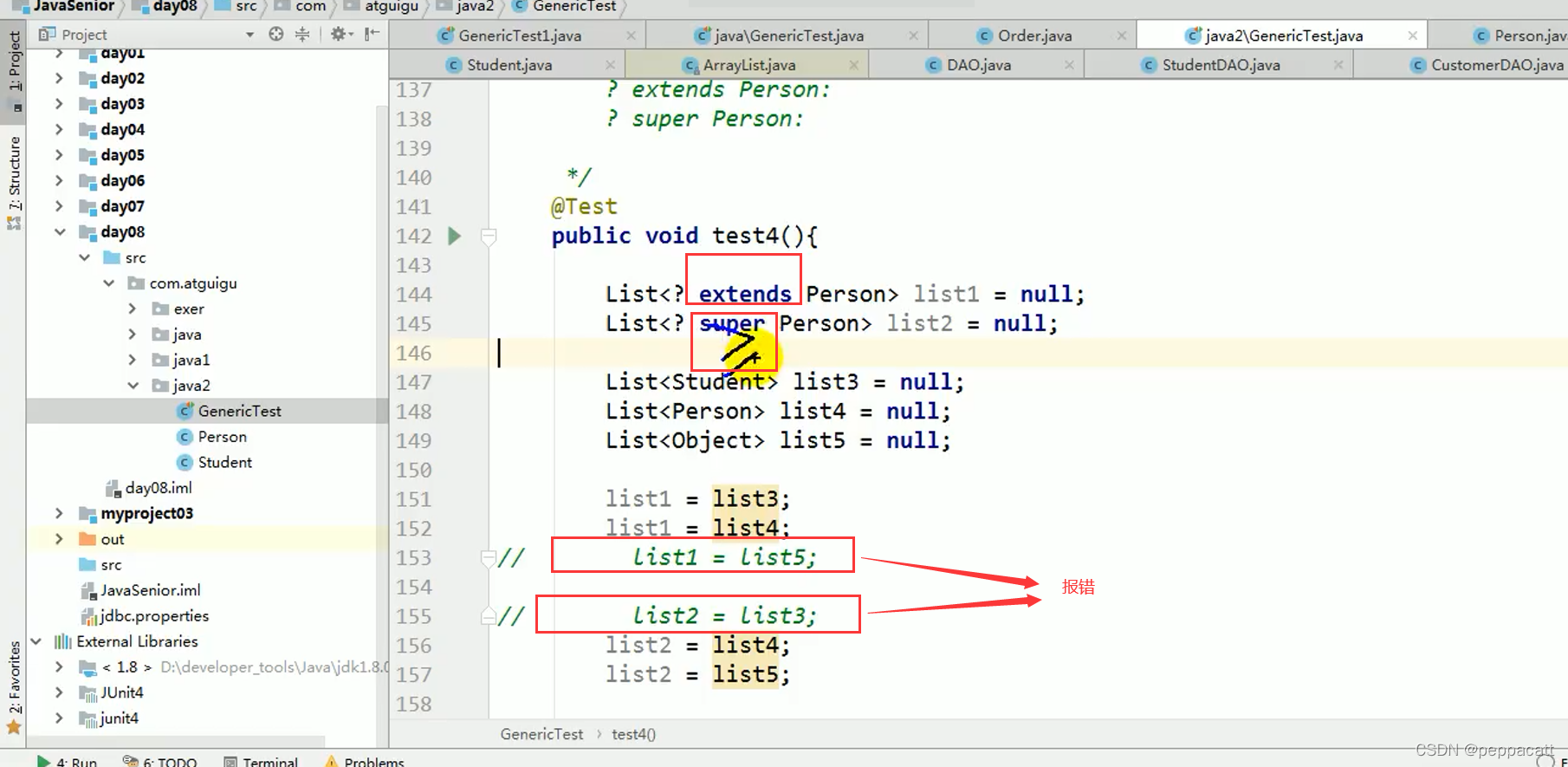Collapse the src folder under day08
Viewport: 1568px width, 767px height.
(84, 257)
